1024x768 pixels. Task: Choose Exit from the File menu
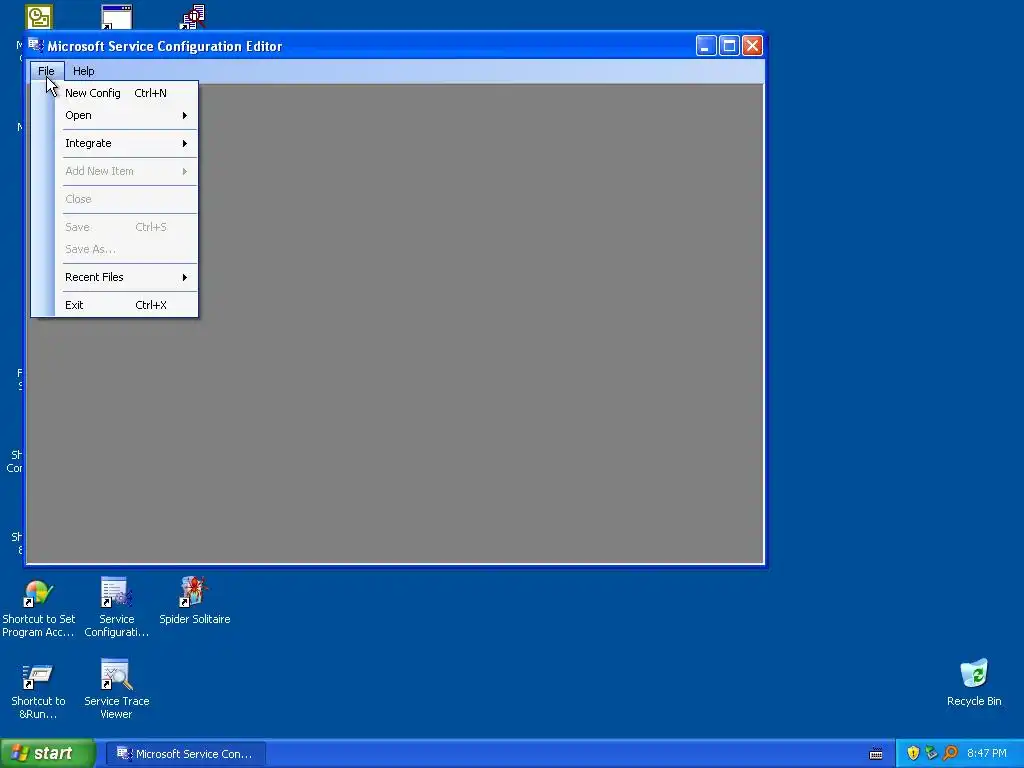click(115, 305)
